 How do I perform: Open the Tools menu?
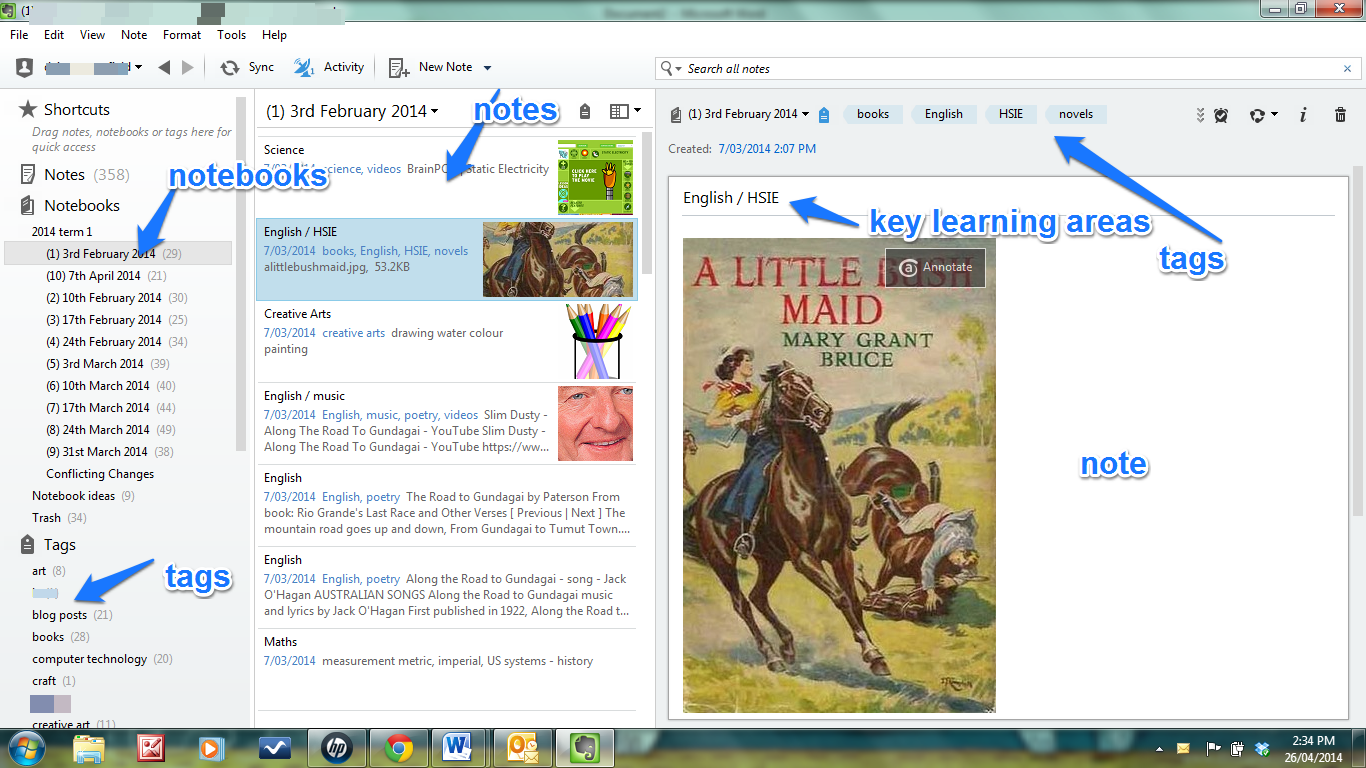pyautogui.click(x=231, y=35)
